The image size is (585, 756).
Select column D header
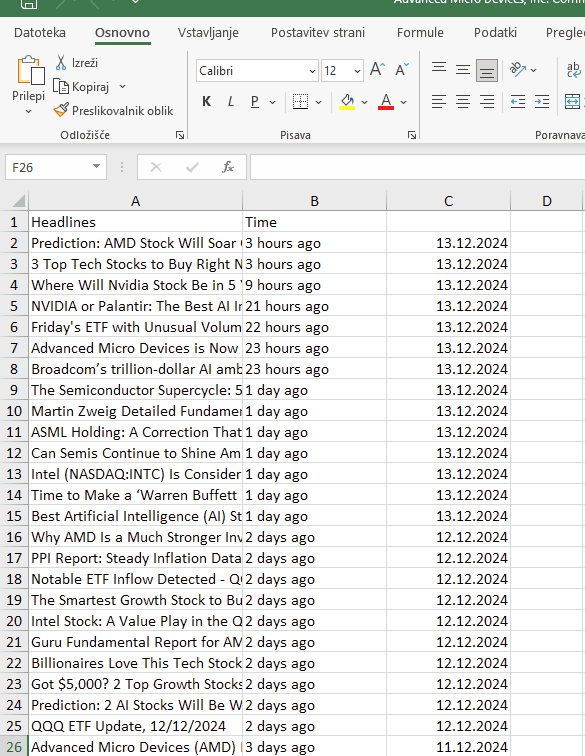click(x=546, y=201)
